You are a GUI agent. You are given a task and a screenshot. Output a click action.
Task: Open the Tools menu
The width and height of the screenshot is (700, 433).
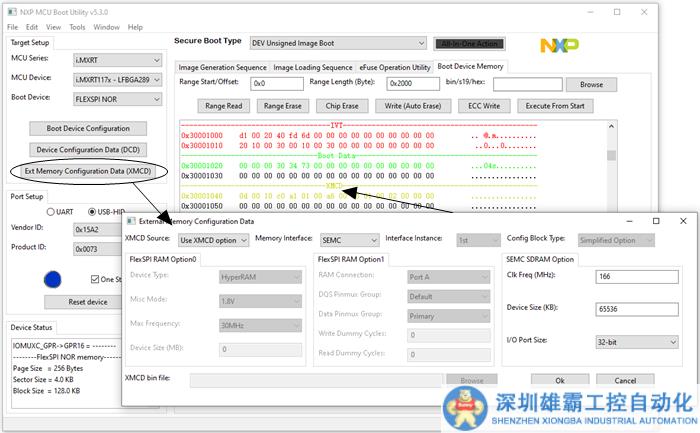tap(77, 27)
